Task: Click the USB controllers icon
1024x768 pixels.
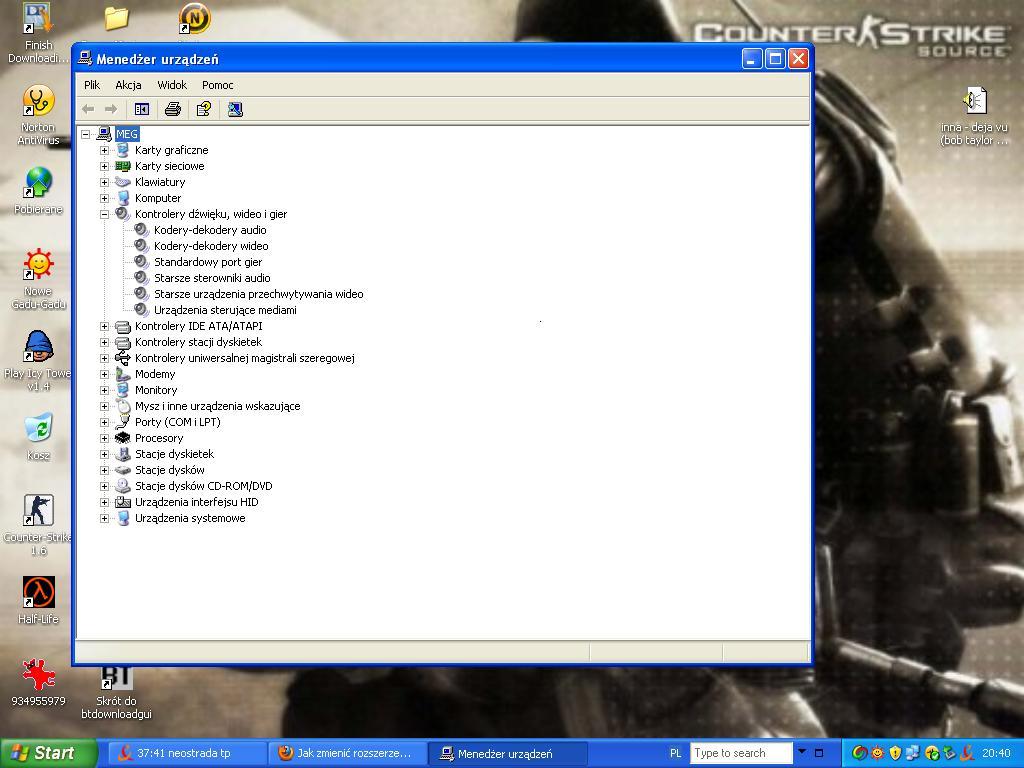Action: 123,358
